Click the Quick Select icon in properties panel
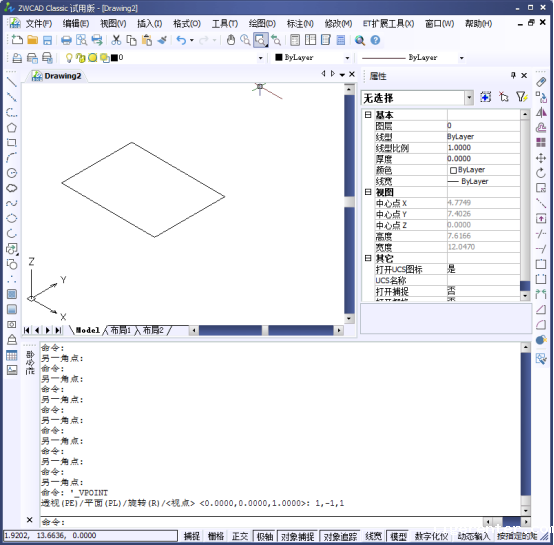This screenshot has width=554, height=545. point(522,97)
